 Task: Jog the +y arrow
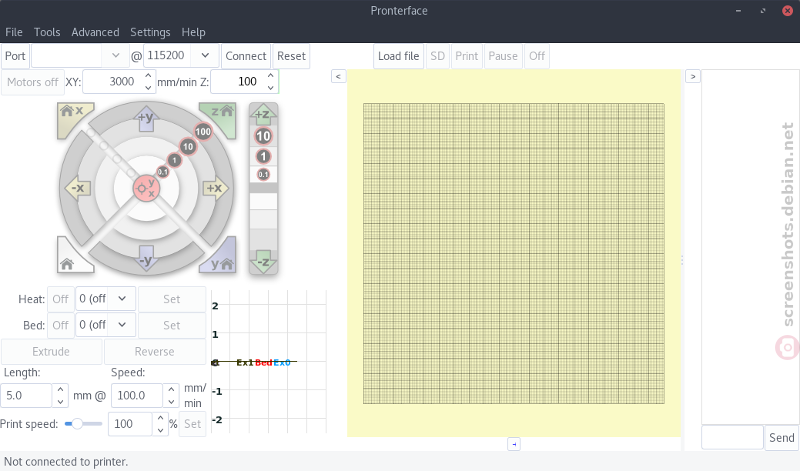click(146, 118)
